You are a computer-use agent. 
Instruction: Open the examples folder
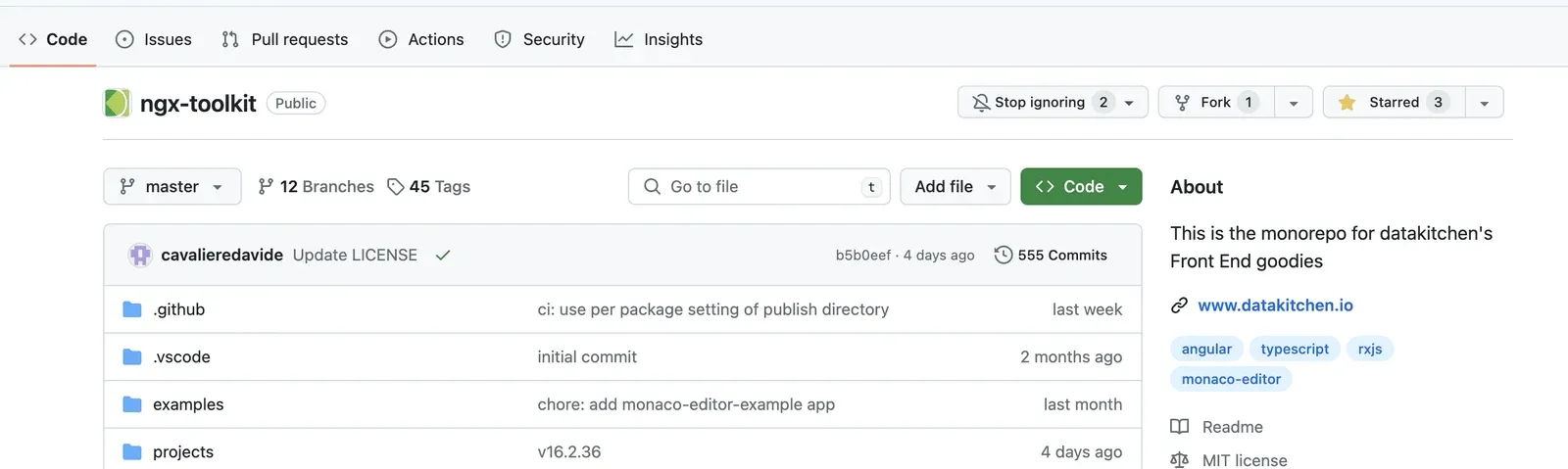tap(188, 404)
